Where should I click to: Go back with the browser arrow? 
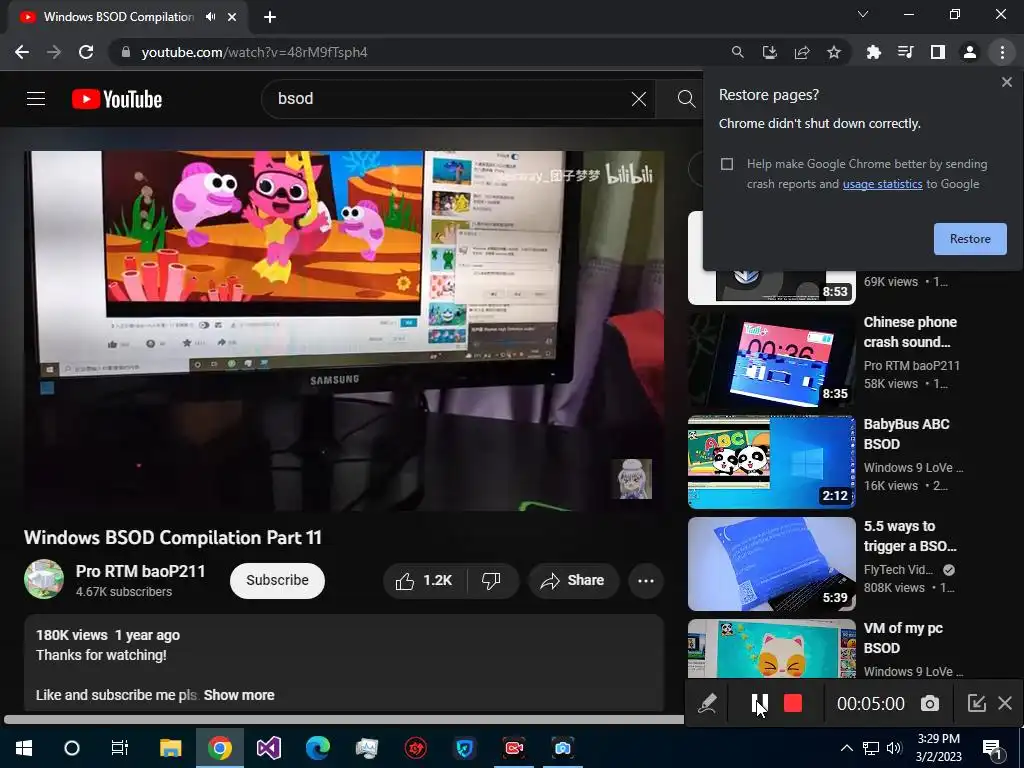pos(22,52)
